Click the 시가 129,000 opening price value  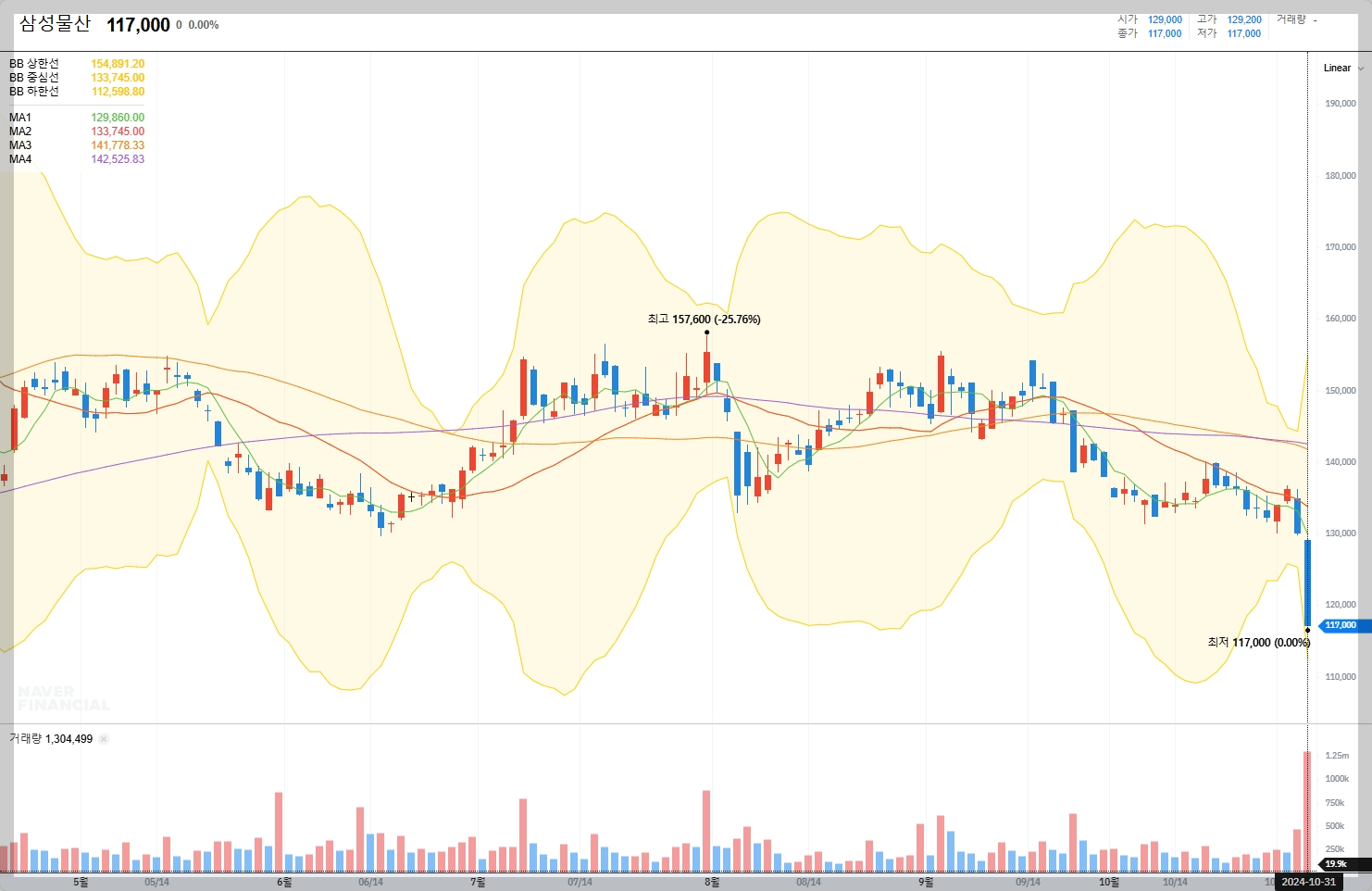pyautogui.click(x=1165, y=19)
